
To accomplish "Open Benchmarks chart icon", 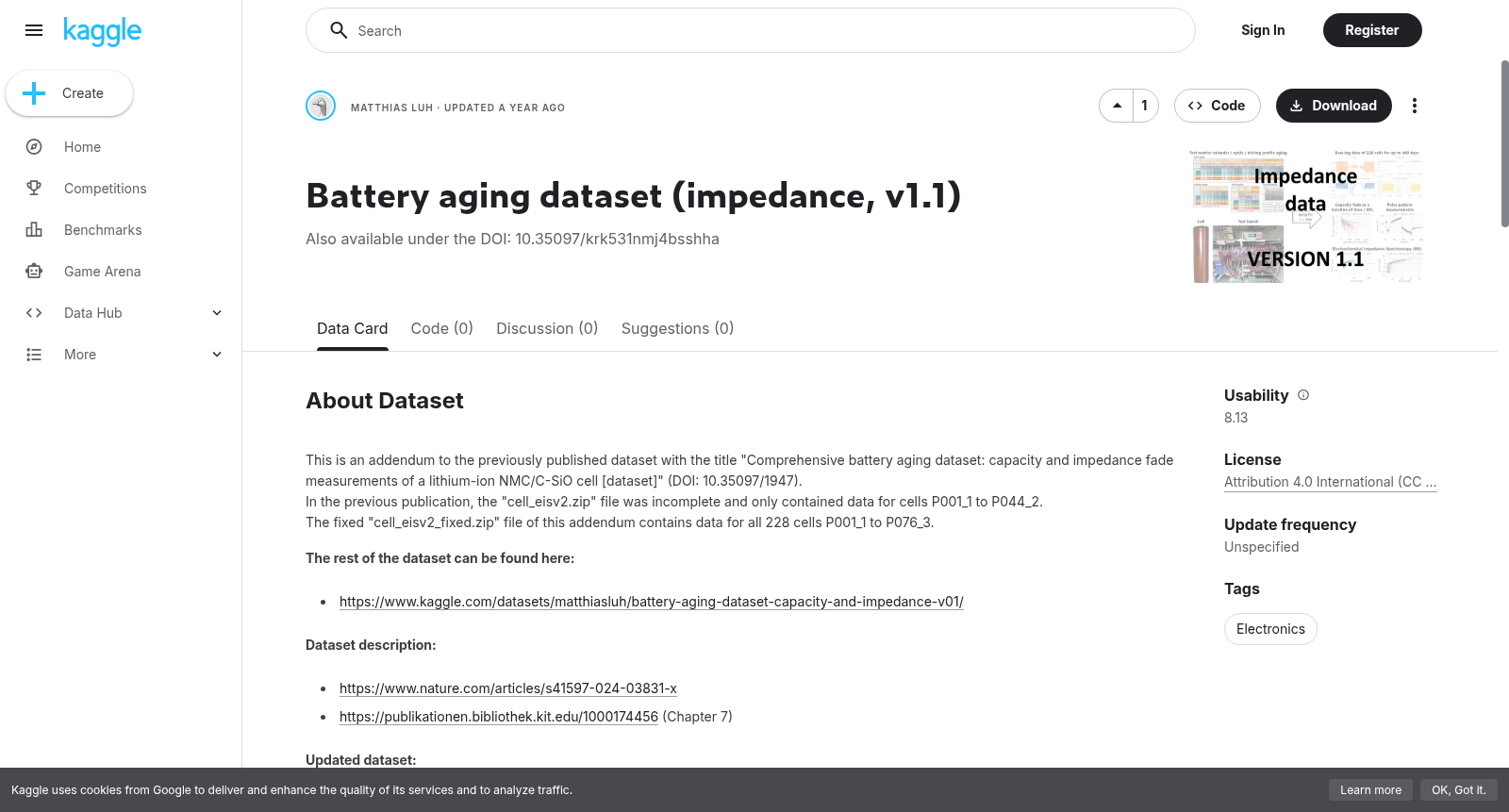I will point(34,230).
